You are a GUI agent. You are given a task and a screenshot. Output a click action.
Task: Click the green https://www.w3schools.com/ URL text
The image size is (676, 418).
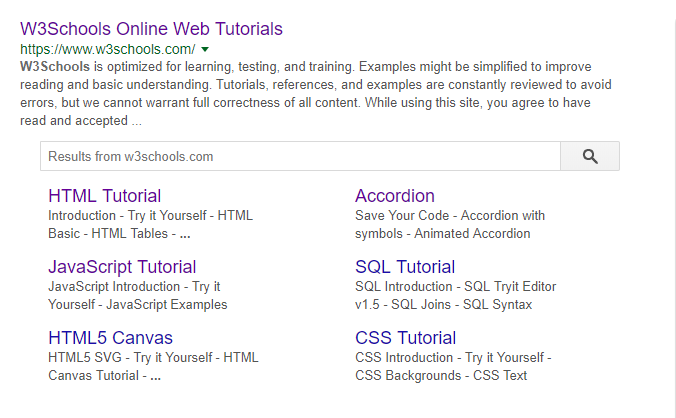point(108,50)
